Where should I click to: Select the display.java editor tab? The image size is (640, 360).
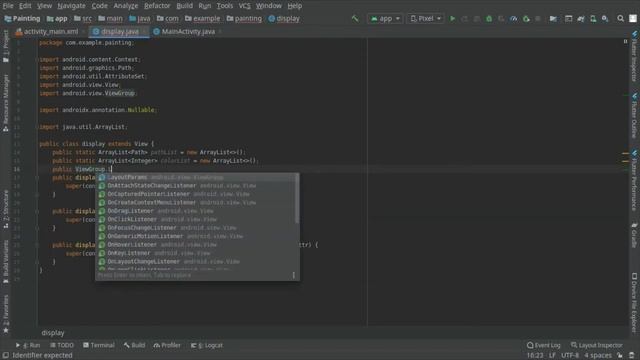(119, 31)
